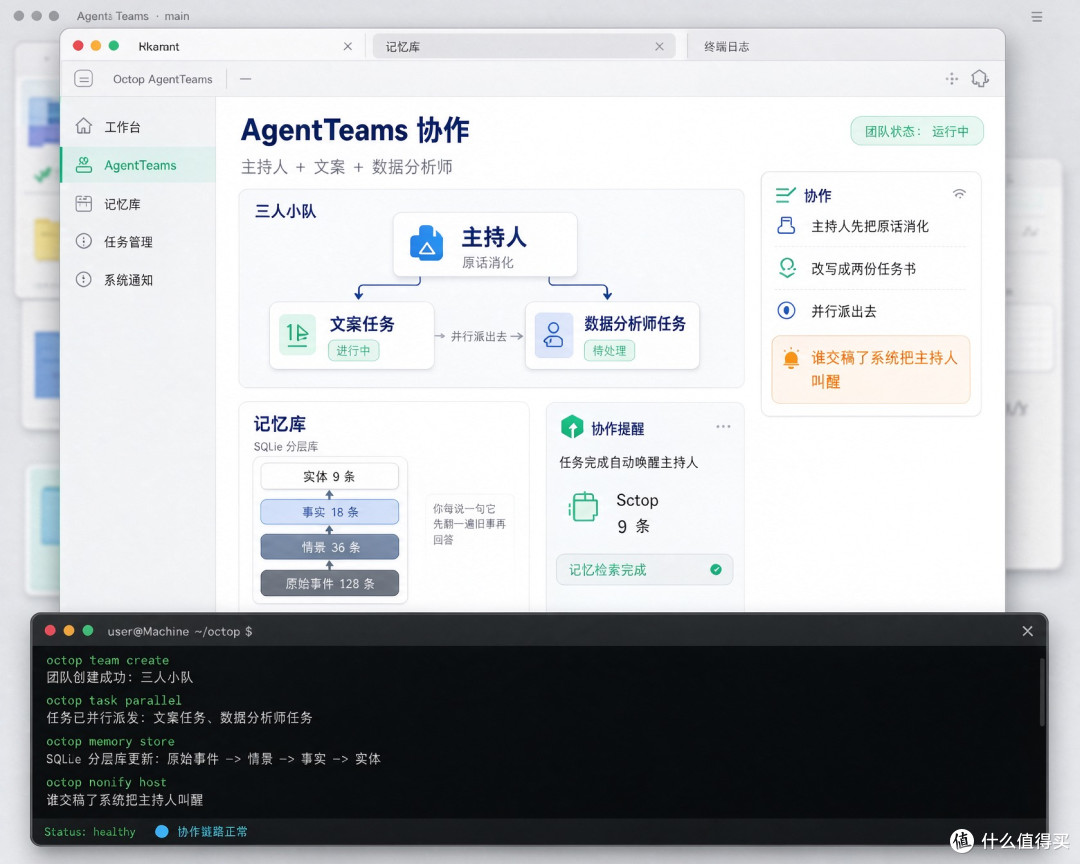Image resolution: width=1080 pixels, height=864 pixels.
Task: Click the 'octop nonify host' terminal line
Action: [106, 782]
